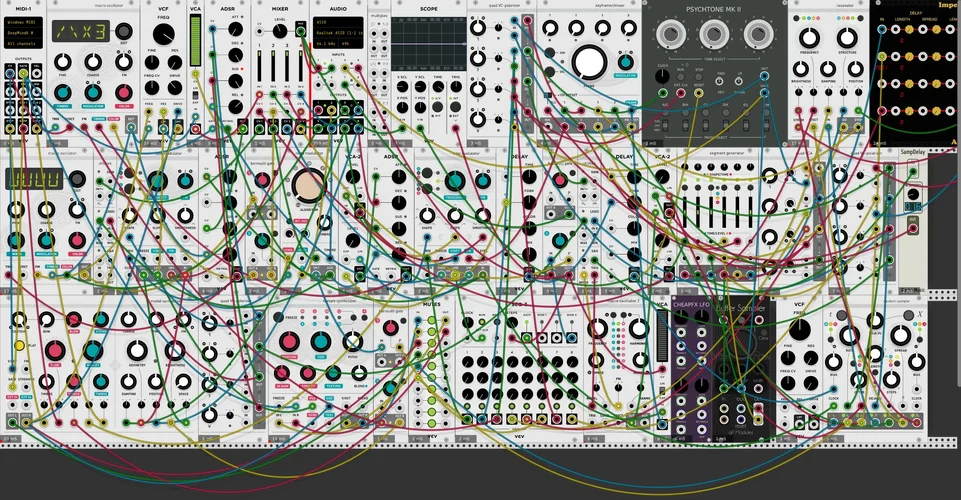The height and width of the screenshot is (500, 961).
Task: Click the large FREQ knob on top-rack VCF
Action: click(x=164, y=34)
